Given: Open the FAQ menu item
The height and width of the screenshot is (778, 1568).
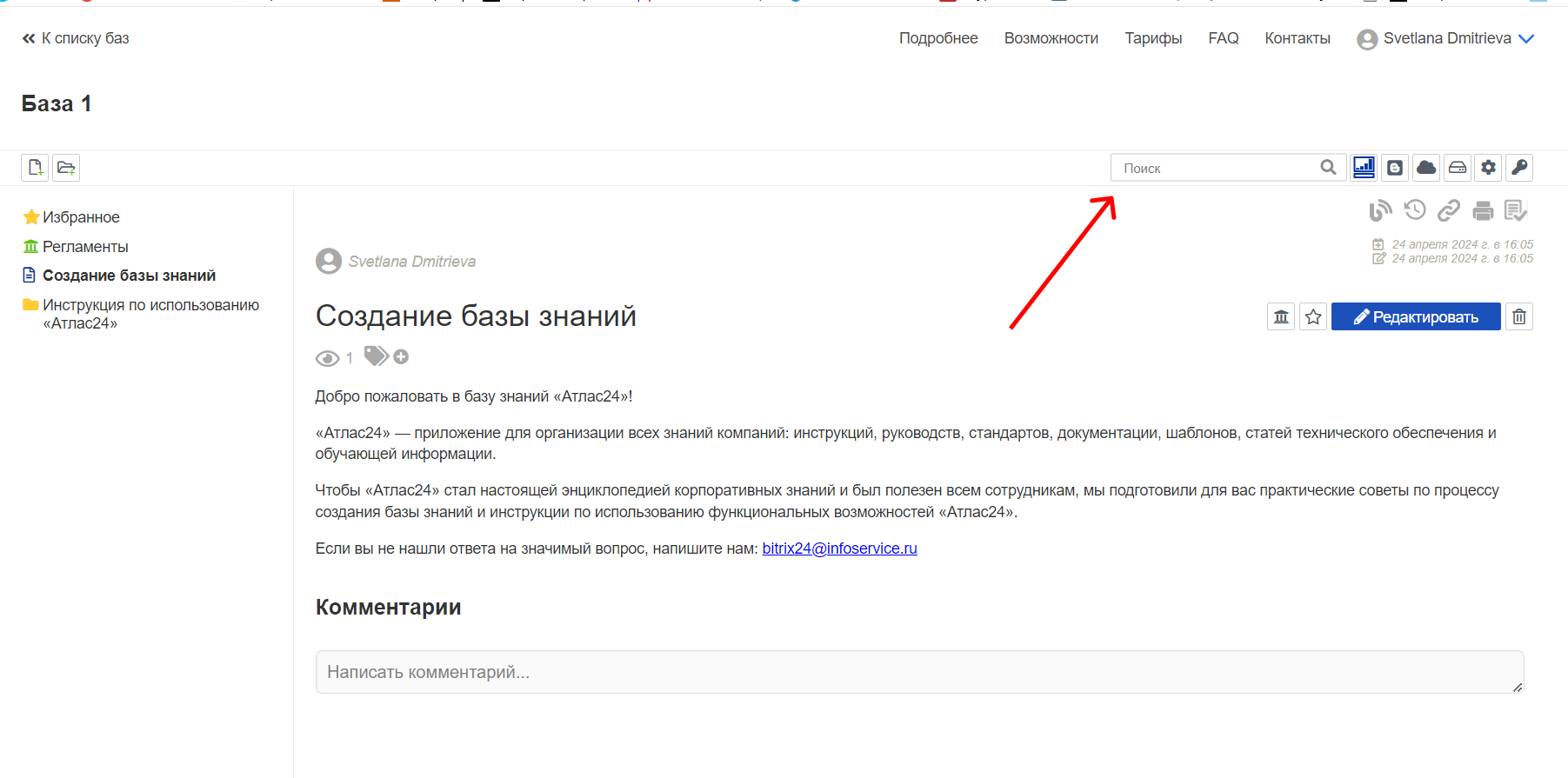Looking at the screenshot, I should coord(1224,38).
